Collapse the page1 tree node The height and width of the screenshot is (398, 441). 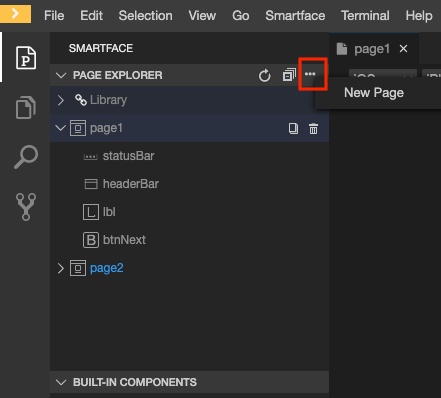point(61,128)
